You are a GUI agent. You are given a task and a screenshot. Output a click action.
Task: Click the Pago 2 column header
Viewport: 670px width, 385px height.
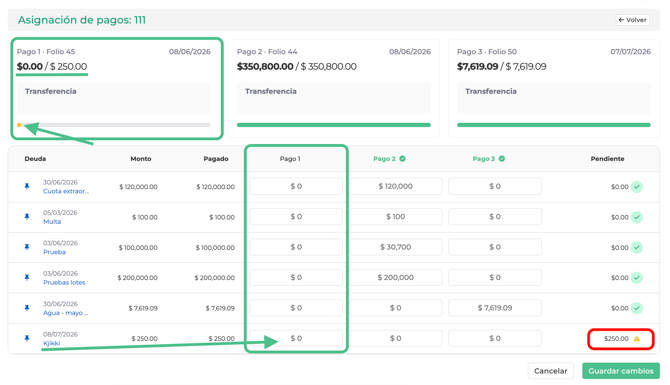click(x=385, y=159)
